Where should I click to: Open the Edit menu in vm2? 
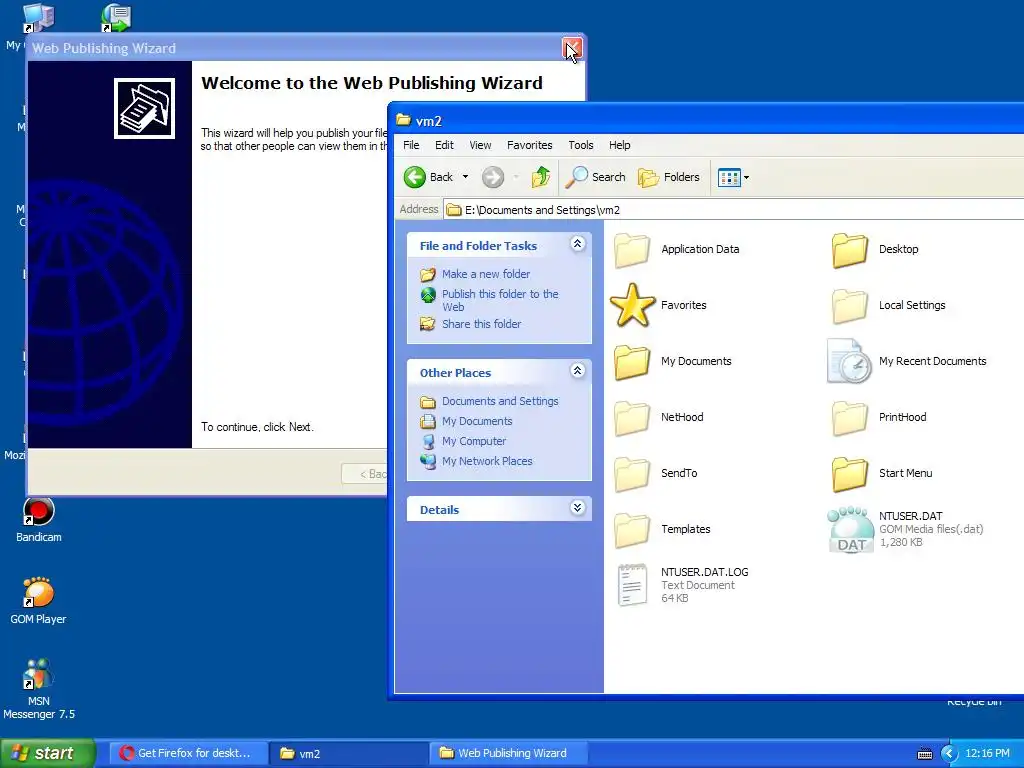444,145
